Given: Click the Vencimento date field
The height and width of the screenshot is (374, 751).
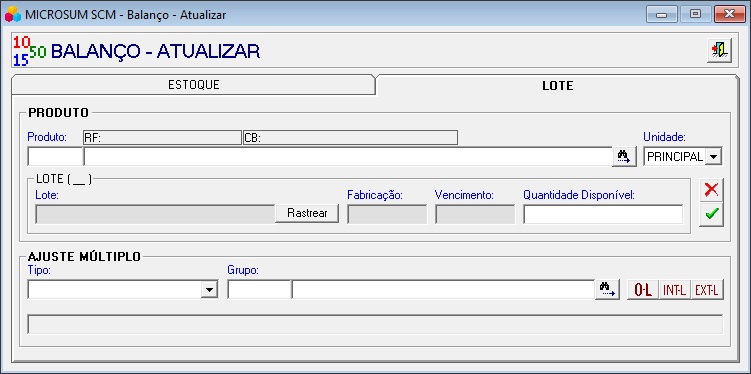Looking at the screenshot, I should click(475, 214).
